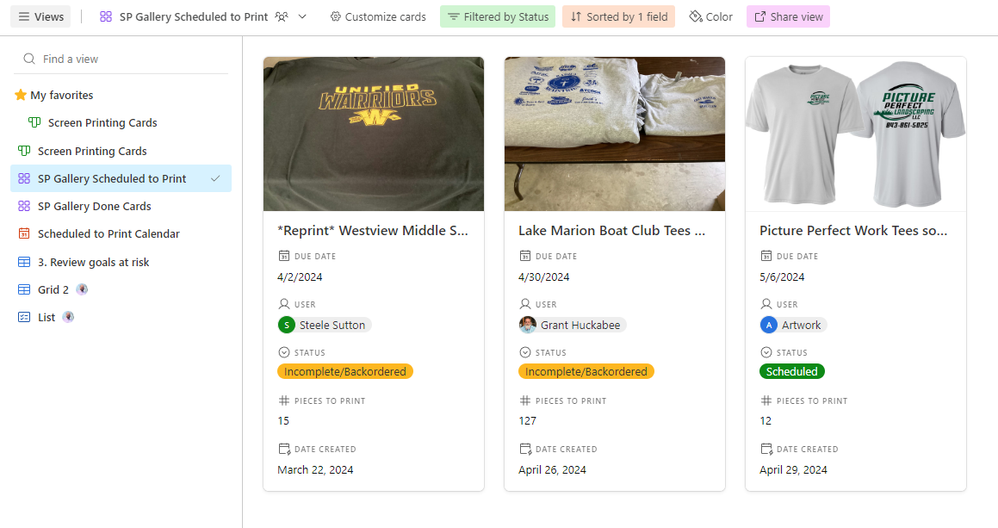Open the Color settings
998x528 pixels.
(x=711, y=17)
